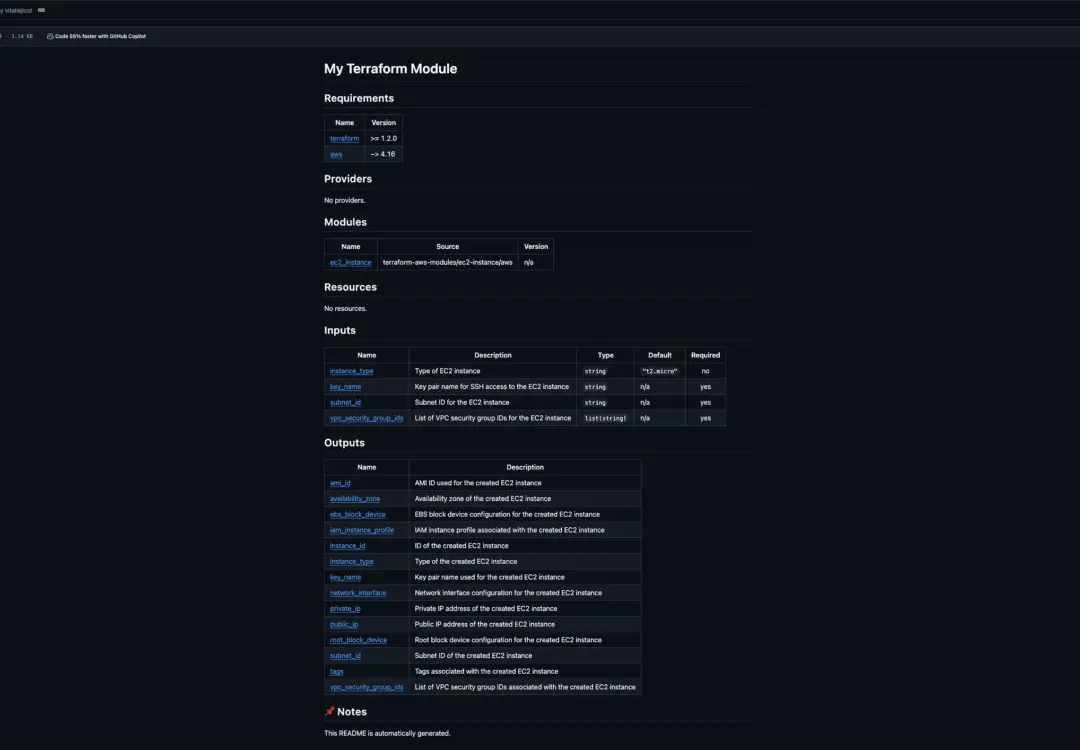This screenshot has width=1080, height=750.
Task: Click the Requirements heading
Action: pos(359,98)
